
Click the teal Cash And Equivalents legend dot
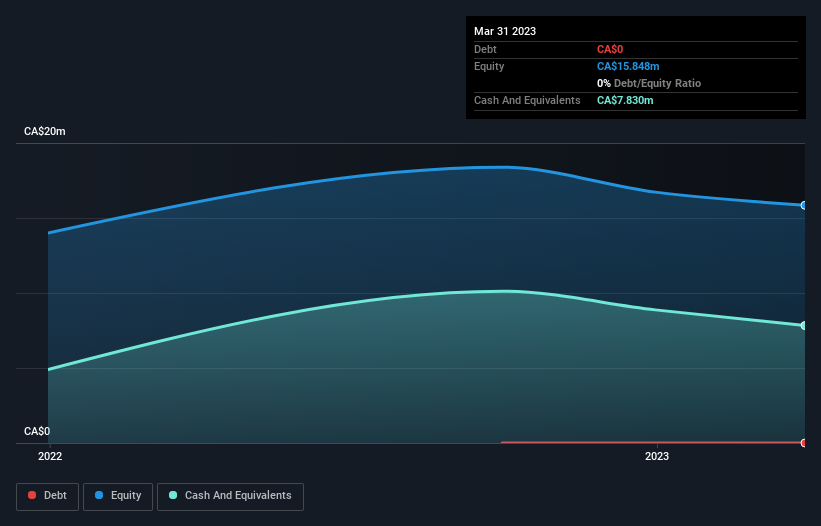click(173, 495)
